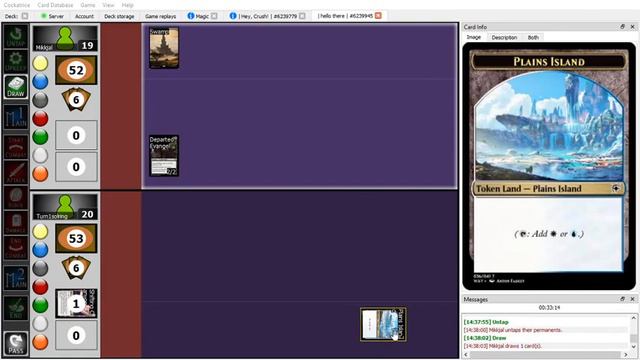The width and height of the screenshot is (640, 360).
Task: Close the Messages panel
Action: pyautogui.click(x=632, y=299)
